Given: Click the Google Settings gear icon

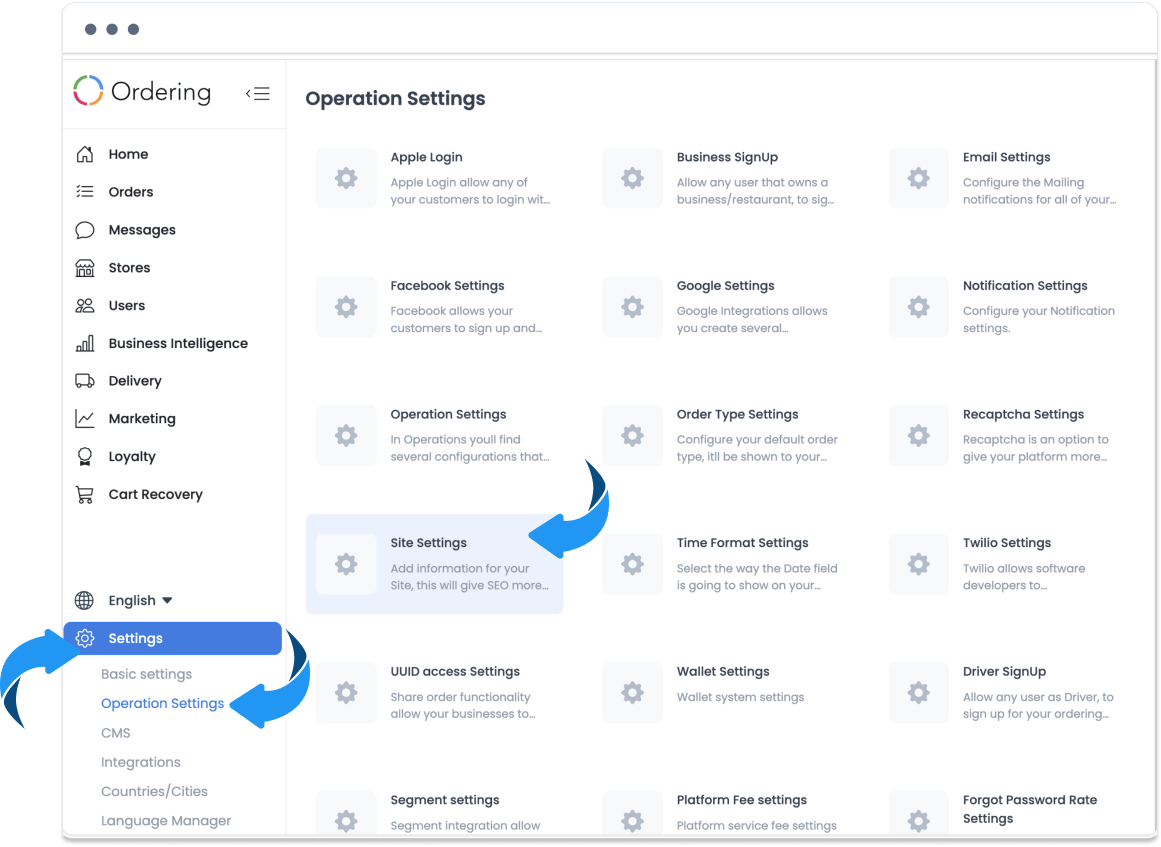Looking at the screenshot, I should (x=632, y=307).
